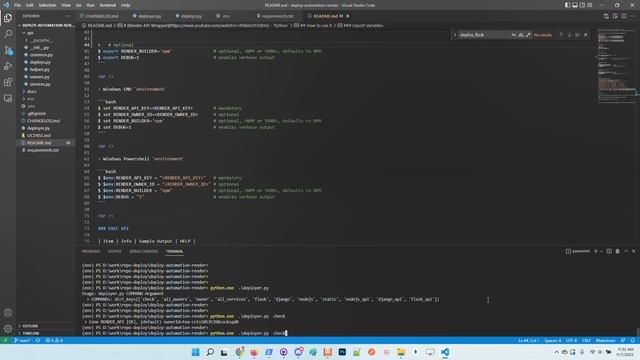The height and width of the screenshot is (360, 640).
Task: Close the terminal panel
Action: point(633,251)
